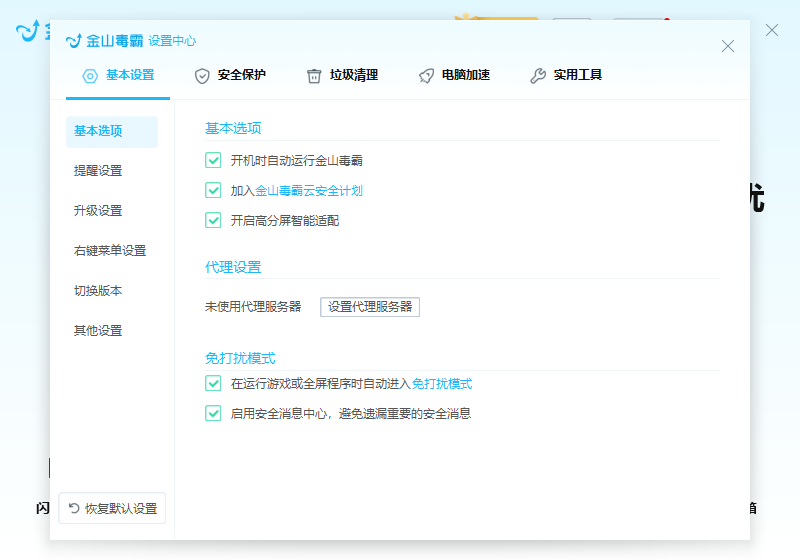Open the 金山毒霸云安全计划 link
800x560 pixels.
click(309, 191)
